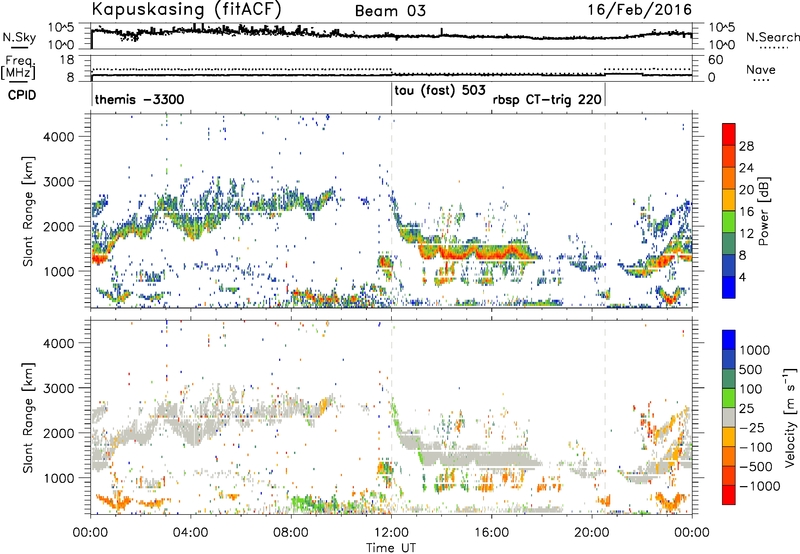Click the '-25' velocity scale value

(x=752, y=427)
